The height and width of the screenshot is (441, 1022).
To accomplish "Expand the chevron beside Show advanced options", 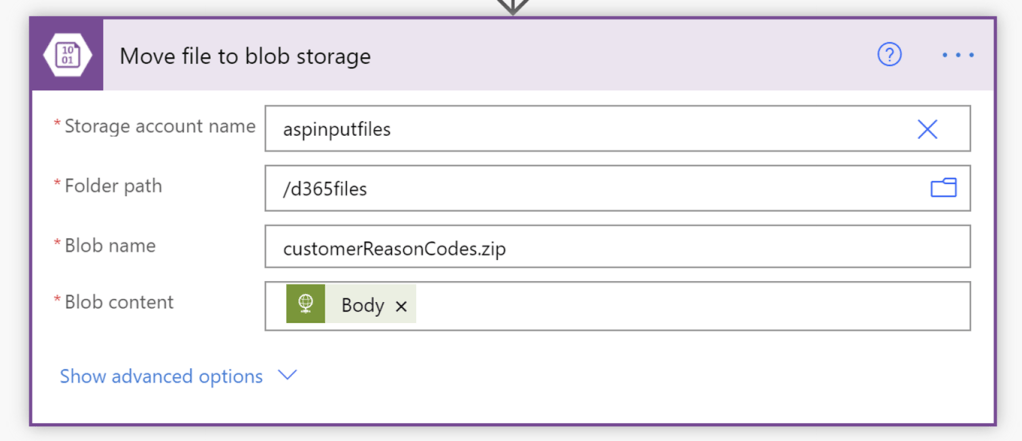I will click(x=288, y=376).
